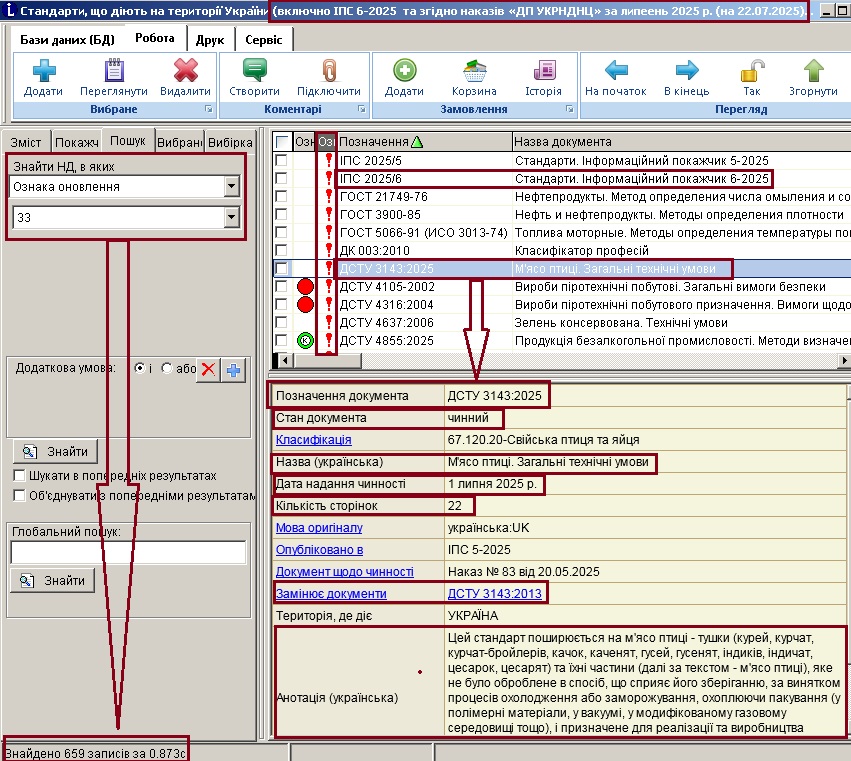The width and height of the screenshot is (851, 761).
Task: Open Переглянути notepad icon in Вибране group
Action: click(114, 71)
